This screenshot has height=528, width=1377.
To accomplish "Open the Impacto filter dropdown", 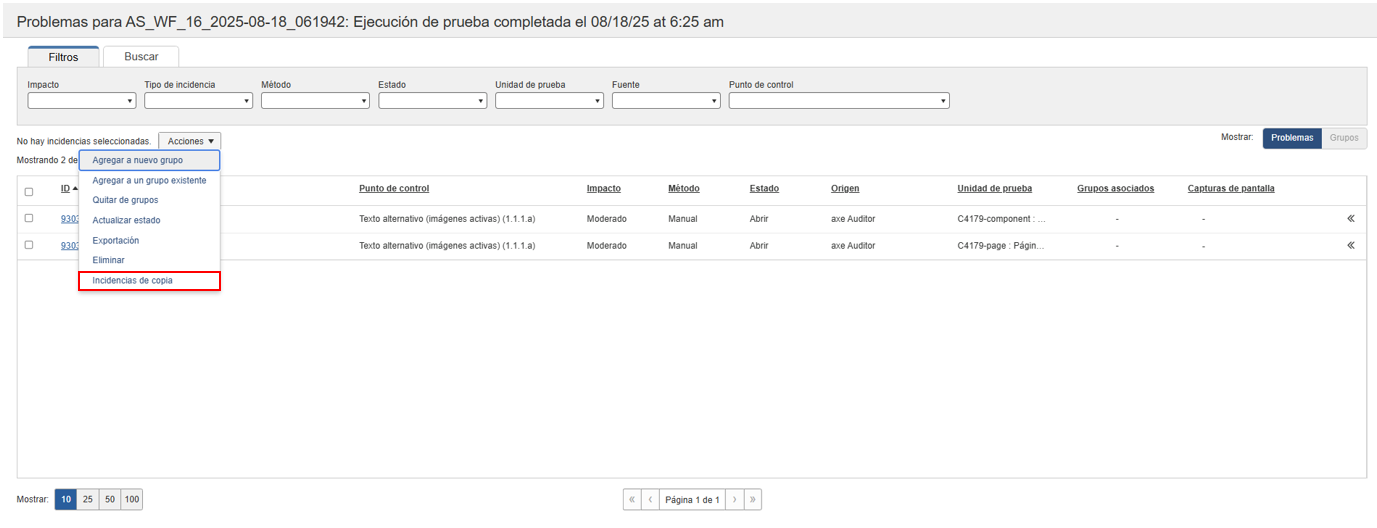I will click(81, 101).
